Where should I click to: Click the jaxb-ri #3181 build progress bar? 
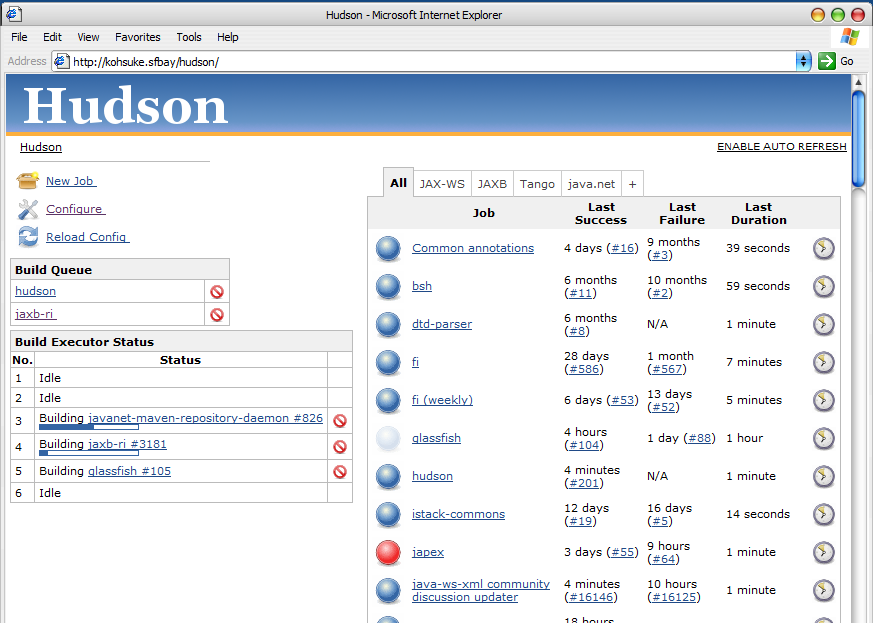tap(89, 453)
